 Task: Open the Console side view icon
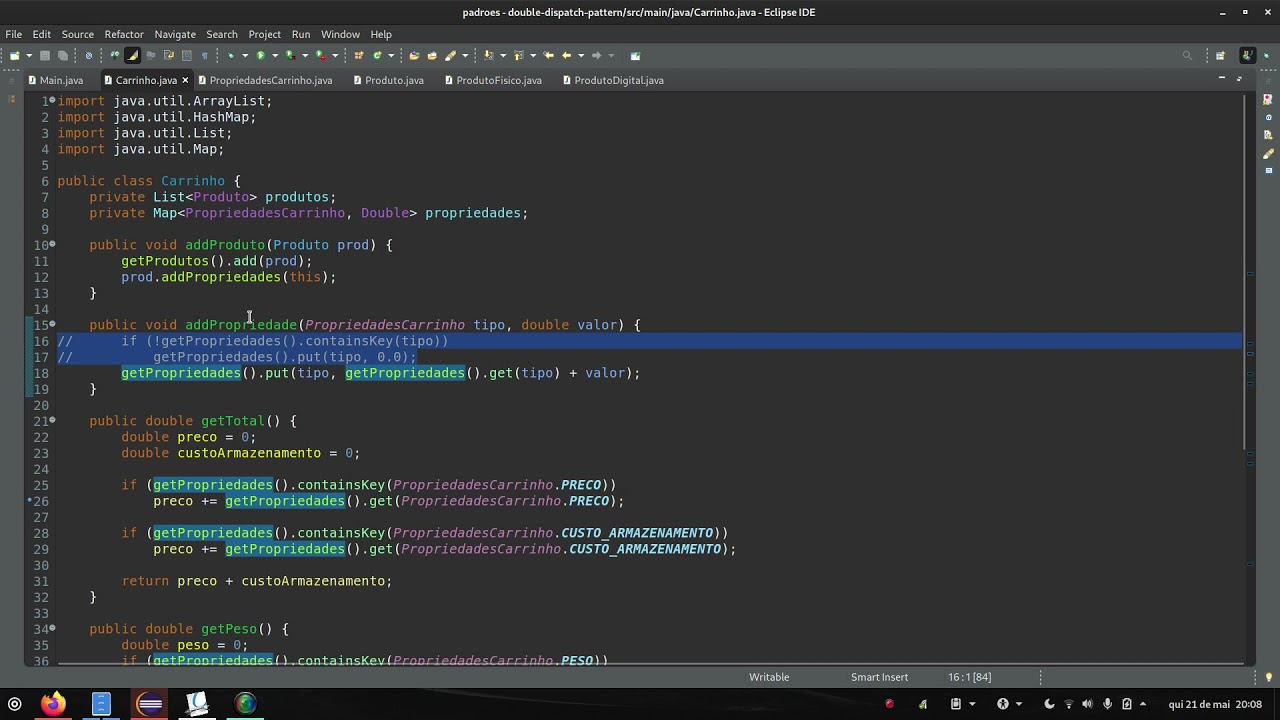1268,170
